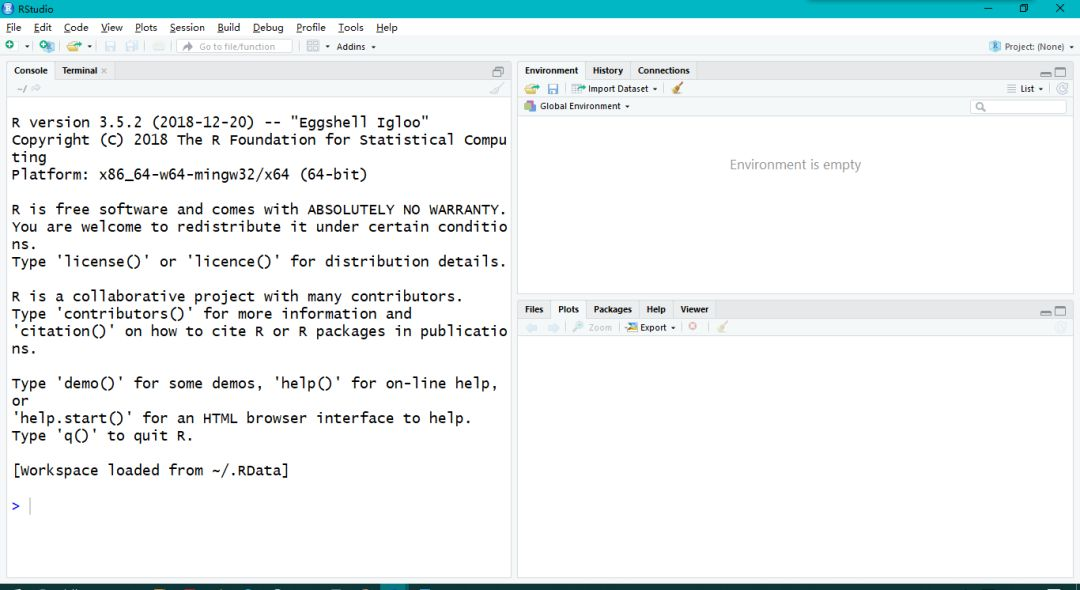The height and width of the screenshot is (590, 1080).
Task: Open the Global Environment dropdown
Action: pyautogui.click(x=577, y=106)
